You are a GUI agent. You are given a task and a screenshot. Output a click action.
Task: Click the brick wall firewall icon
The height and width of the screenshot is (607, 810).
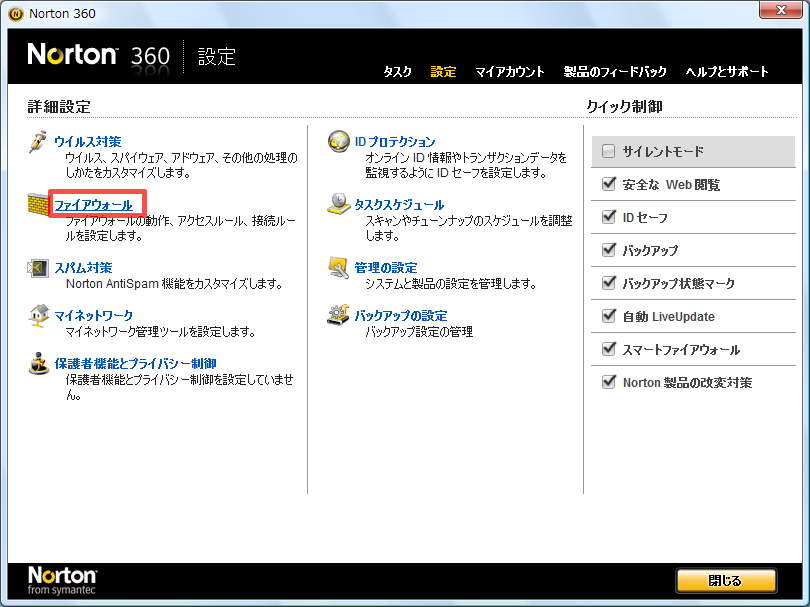coord(38,206)
